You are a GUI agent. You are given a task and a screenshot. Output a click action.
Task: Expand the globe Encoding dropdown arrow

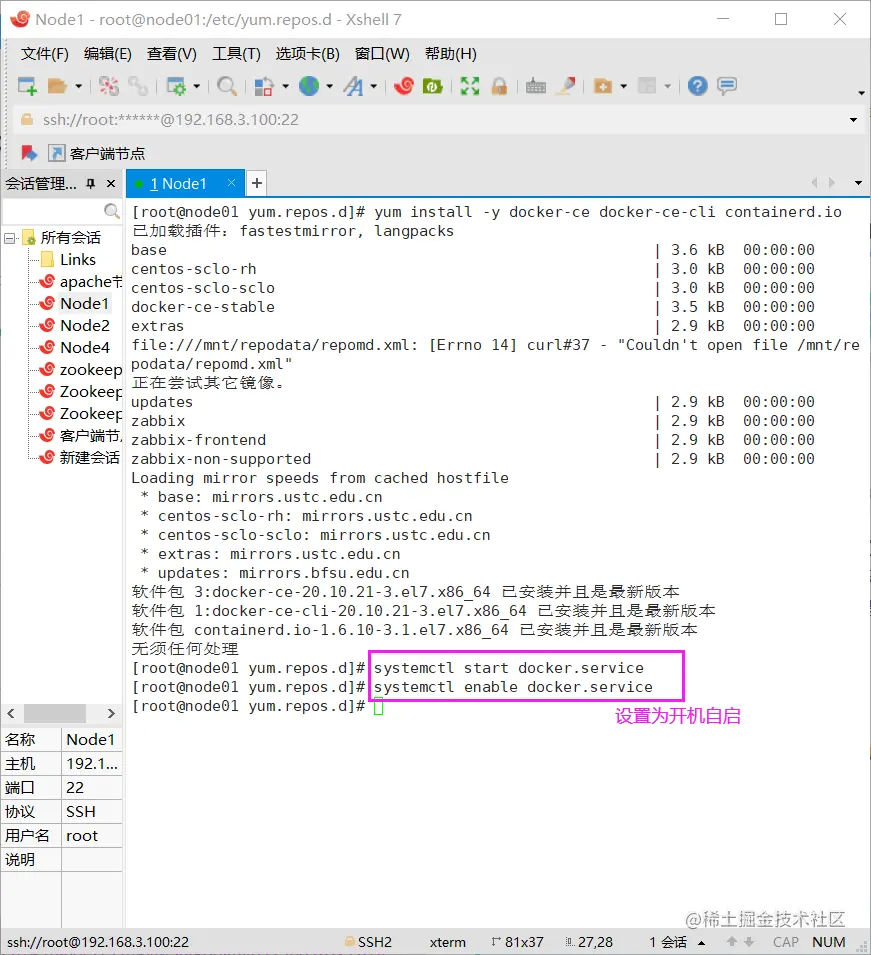330,86
